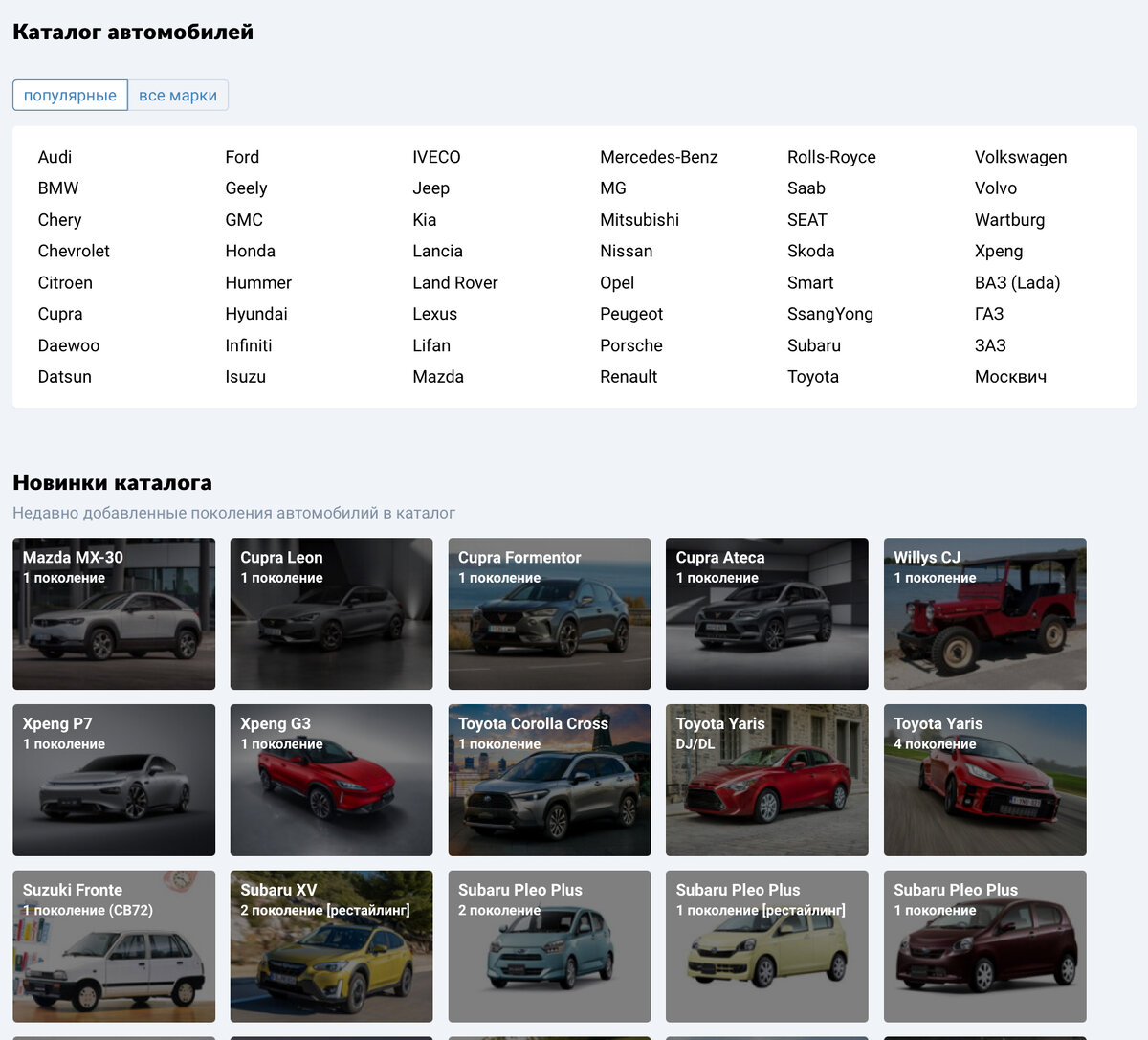Open the IVECO brand link

(x=436, y=157)
